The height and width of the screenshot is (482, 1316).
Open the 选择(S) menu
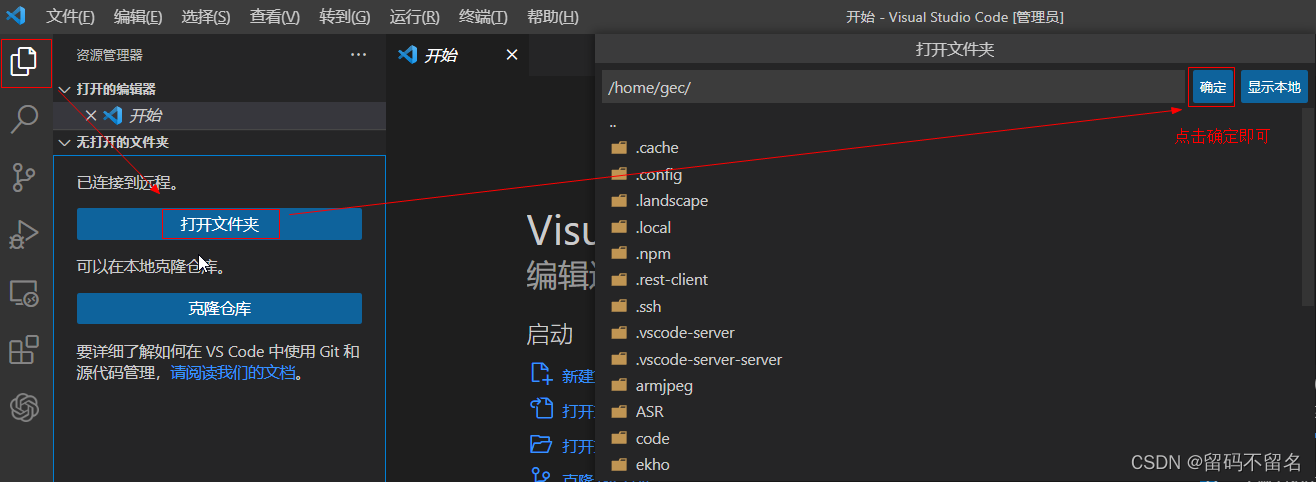(x=206, y=17)
